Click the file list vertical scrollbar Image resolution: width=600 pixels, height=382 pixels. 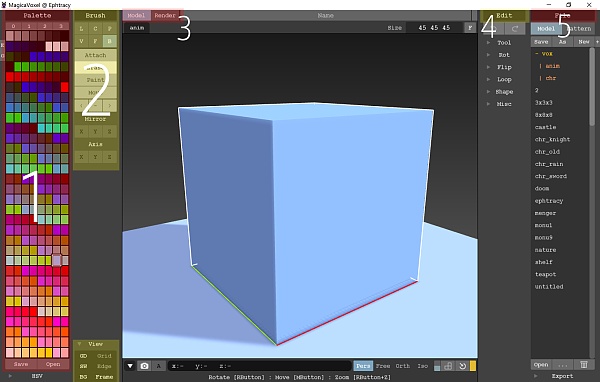(592, 86)
